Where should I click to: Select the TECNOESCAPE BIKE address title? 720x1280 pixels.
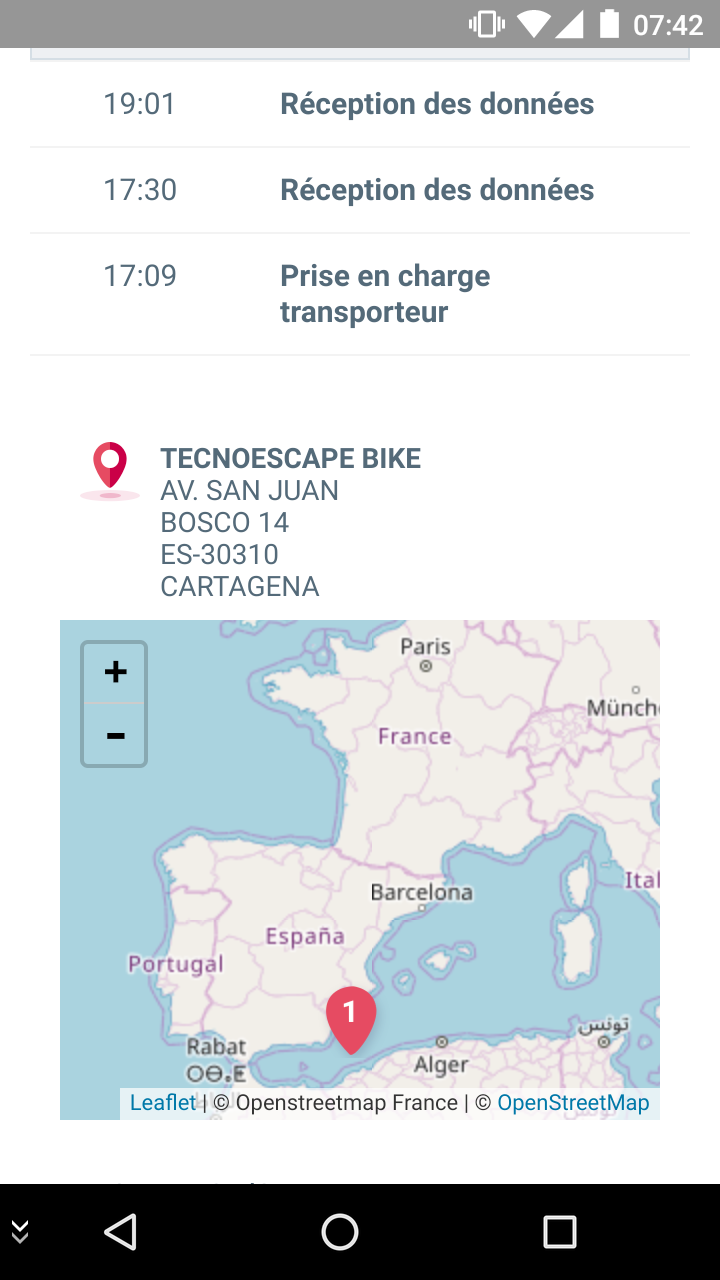(x=290, y=458)
